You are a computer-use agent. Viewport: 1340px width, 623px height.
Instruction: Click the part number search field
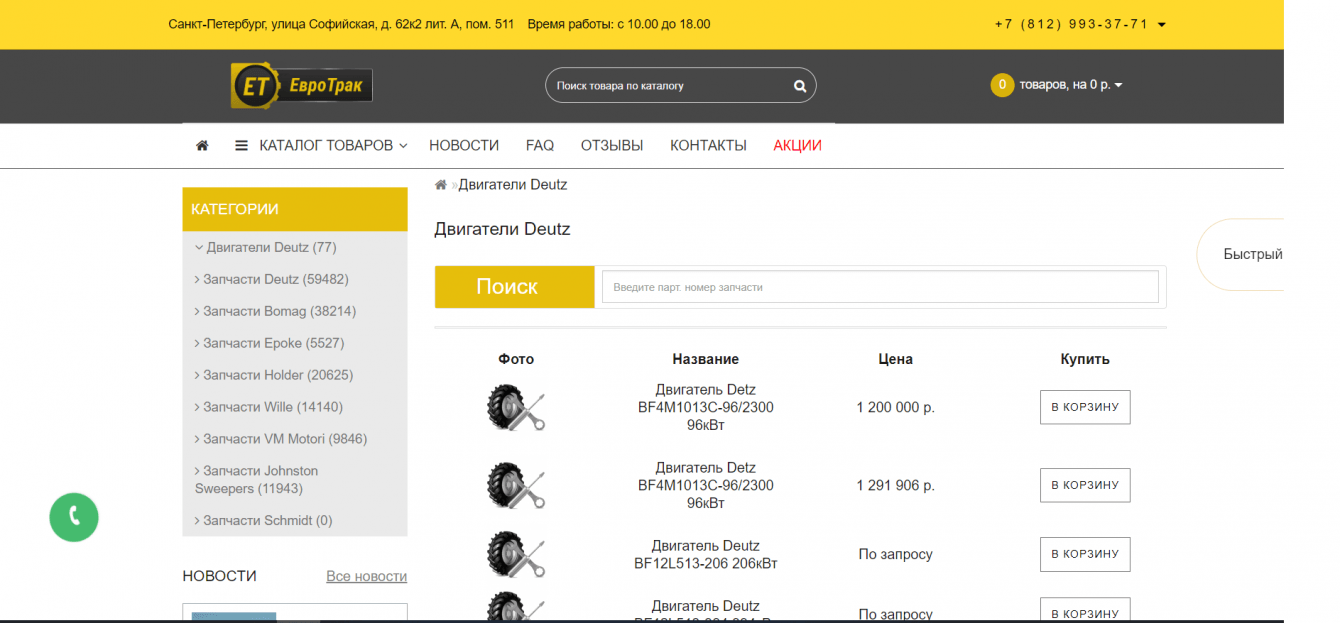(880, 287)
